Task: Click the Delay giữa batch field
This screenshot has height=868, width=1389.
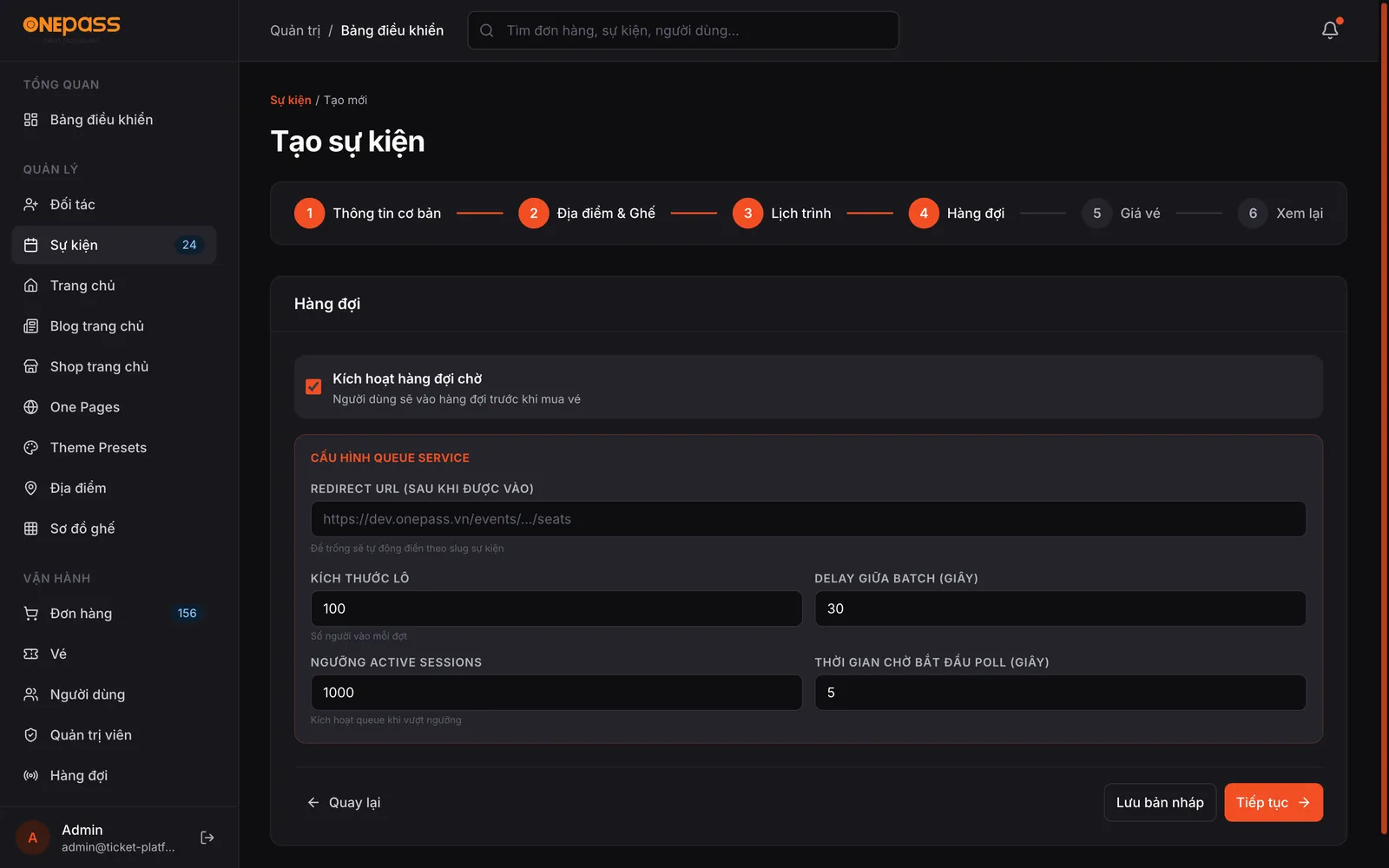Action: pyautogui.click(x=1061, y=608)
